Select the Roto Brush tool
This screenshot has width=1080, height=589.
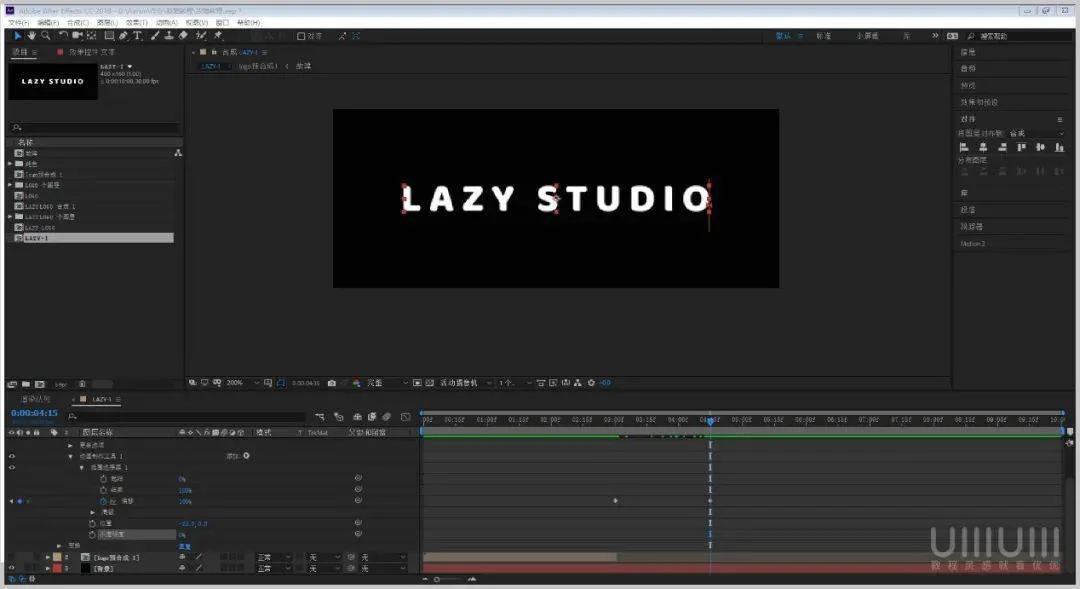(x=201, y=36)
